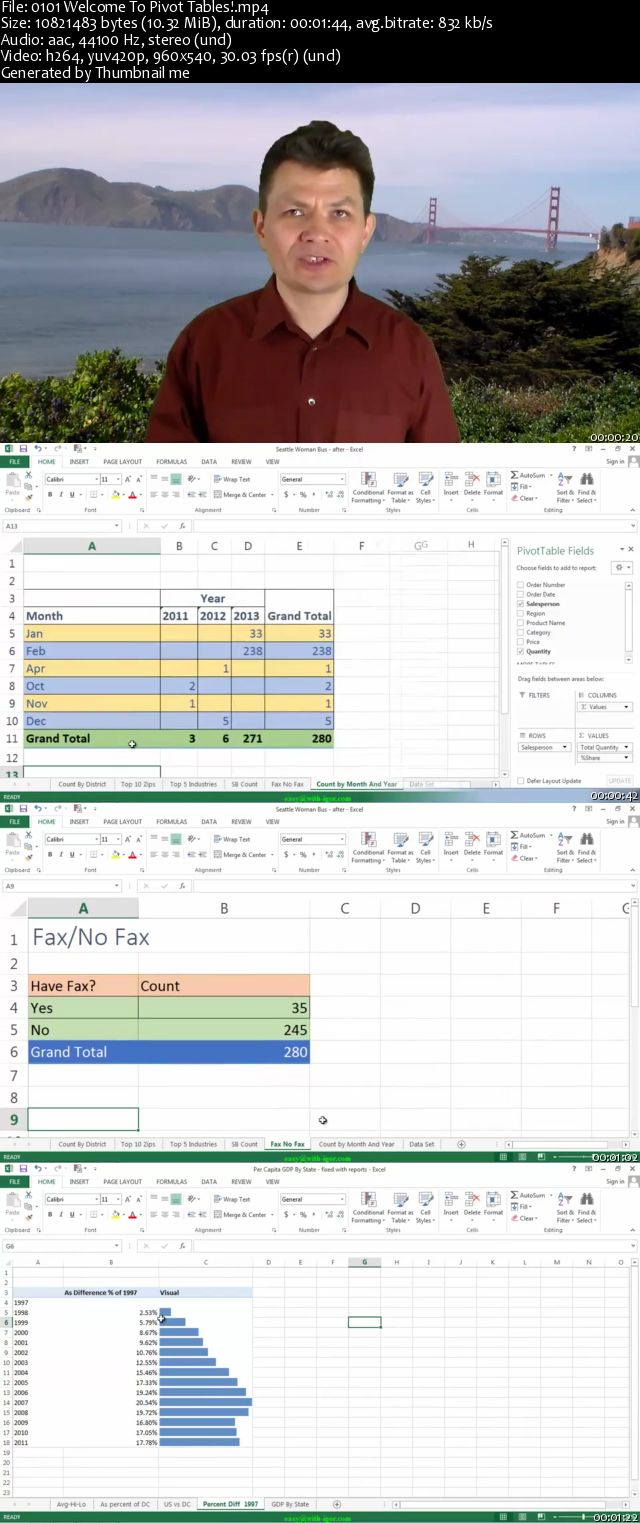
Task: Open the DATA tab in the Fax/No Fax window
Action: click(209, 822)
